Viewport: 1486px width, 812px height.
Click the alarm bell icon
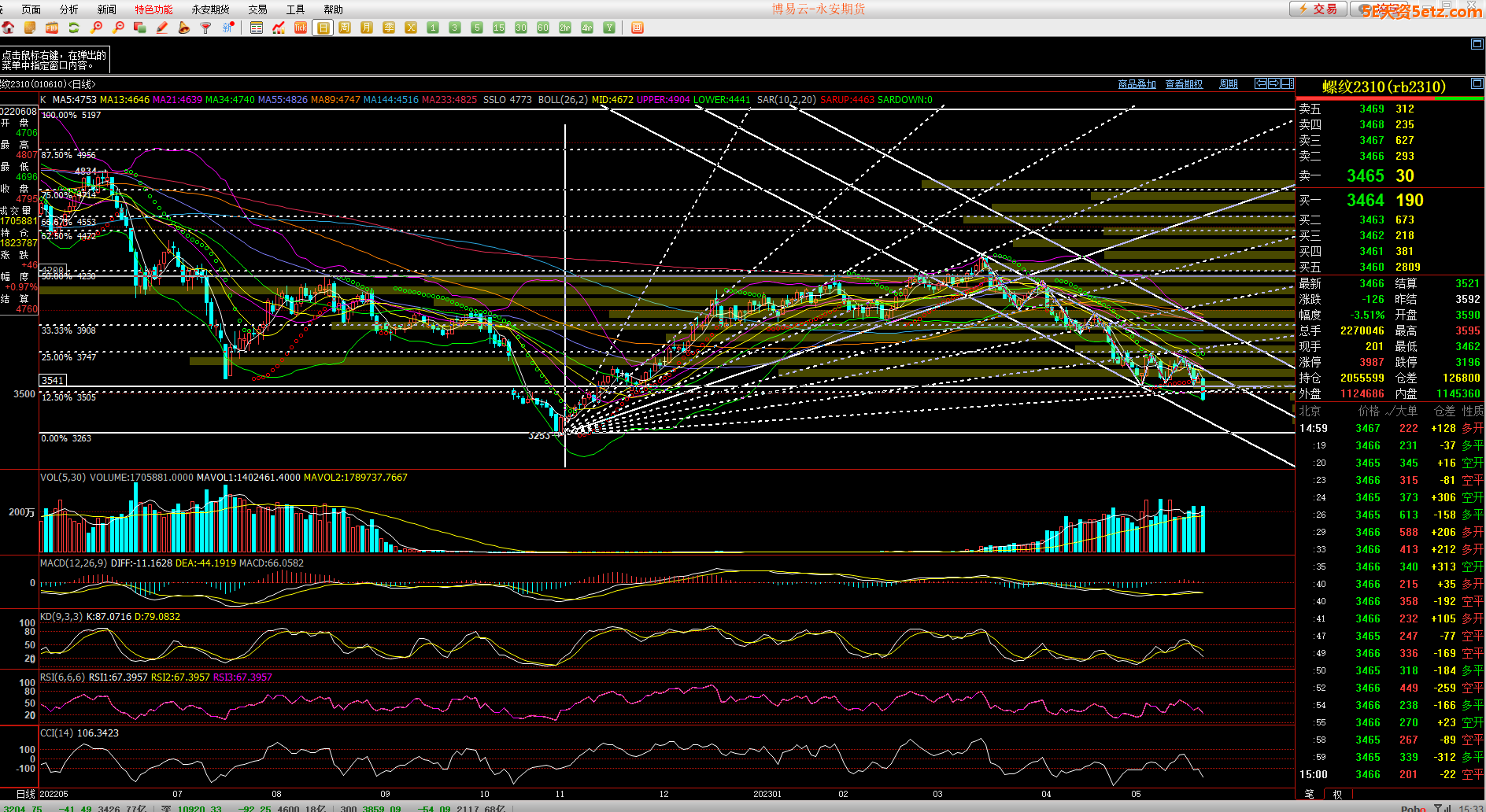tap(184, 28)
